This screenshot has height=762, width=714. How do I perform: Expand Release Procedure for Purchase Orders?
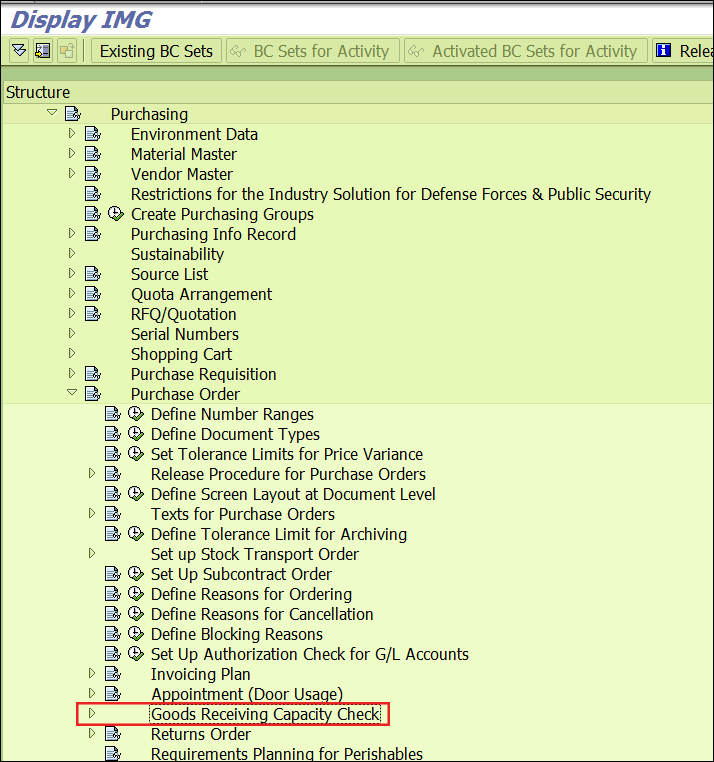click(92, 473)
